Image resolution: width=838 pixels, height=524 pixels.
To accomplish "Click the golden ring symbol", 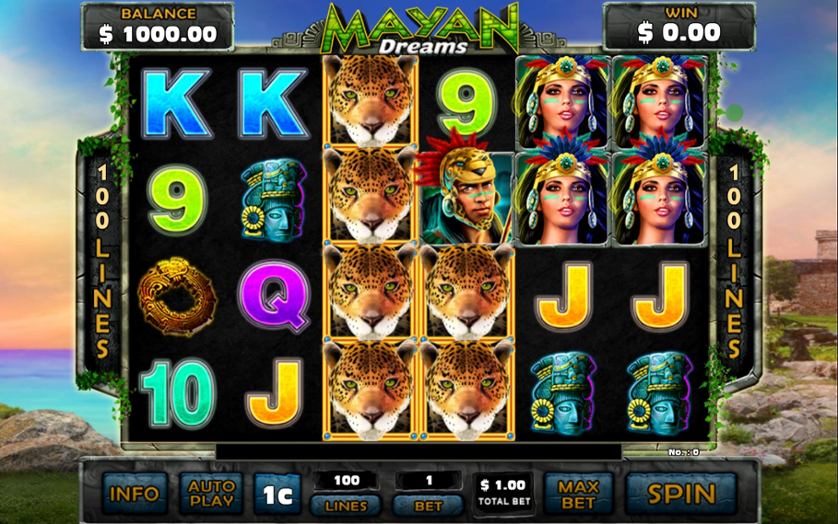I will click(x=177, y=296).
